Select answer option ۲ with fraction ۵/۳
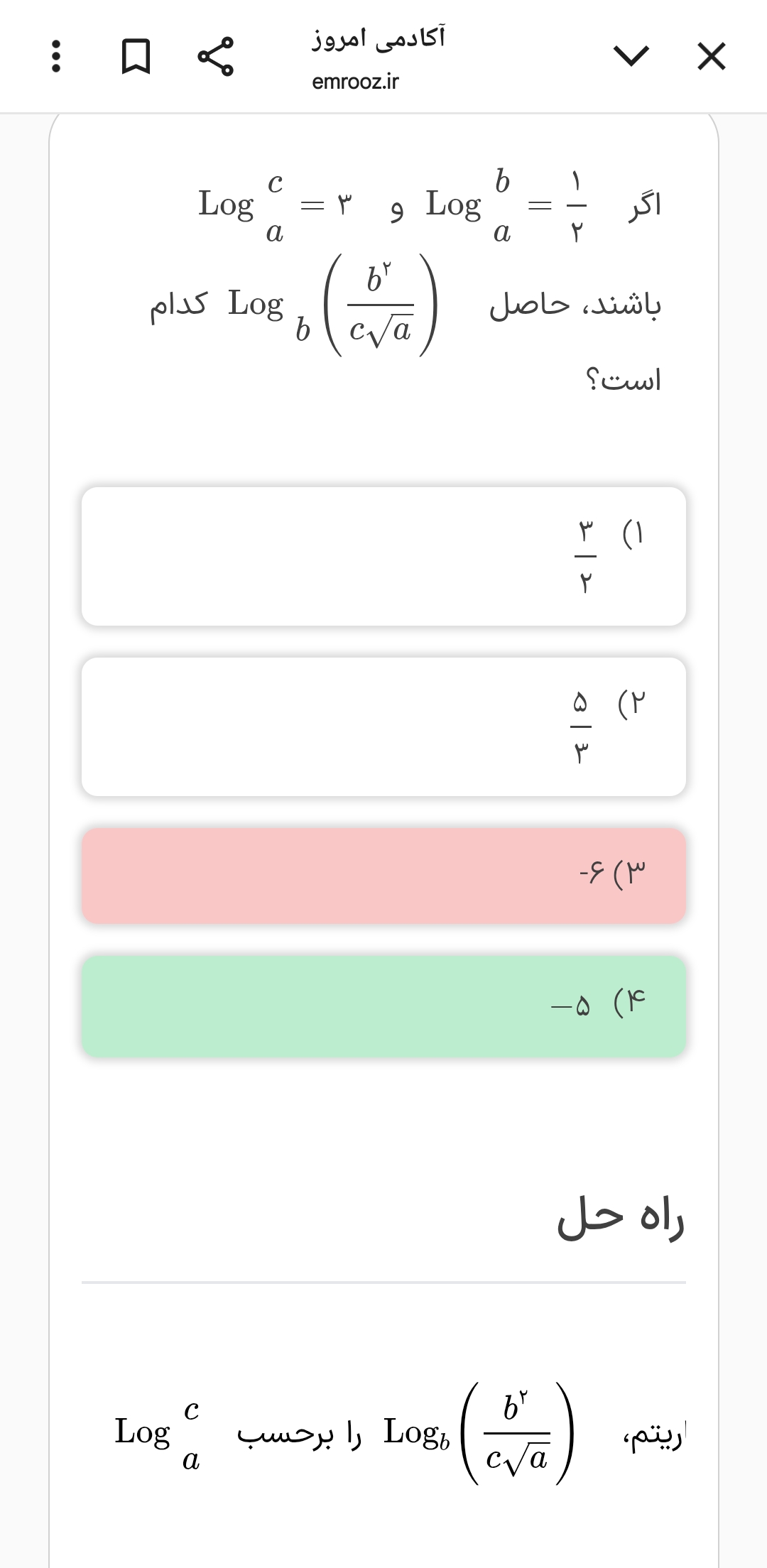 383,726
